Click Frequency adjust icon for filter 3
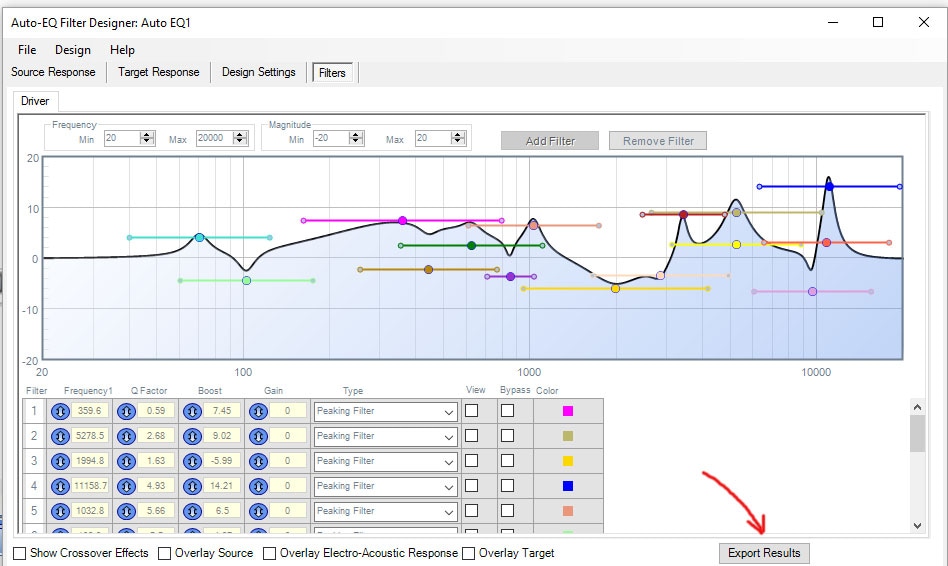This screenshot has height=566, width=948. tap(60, 461)
